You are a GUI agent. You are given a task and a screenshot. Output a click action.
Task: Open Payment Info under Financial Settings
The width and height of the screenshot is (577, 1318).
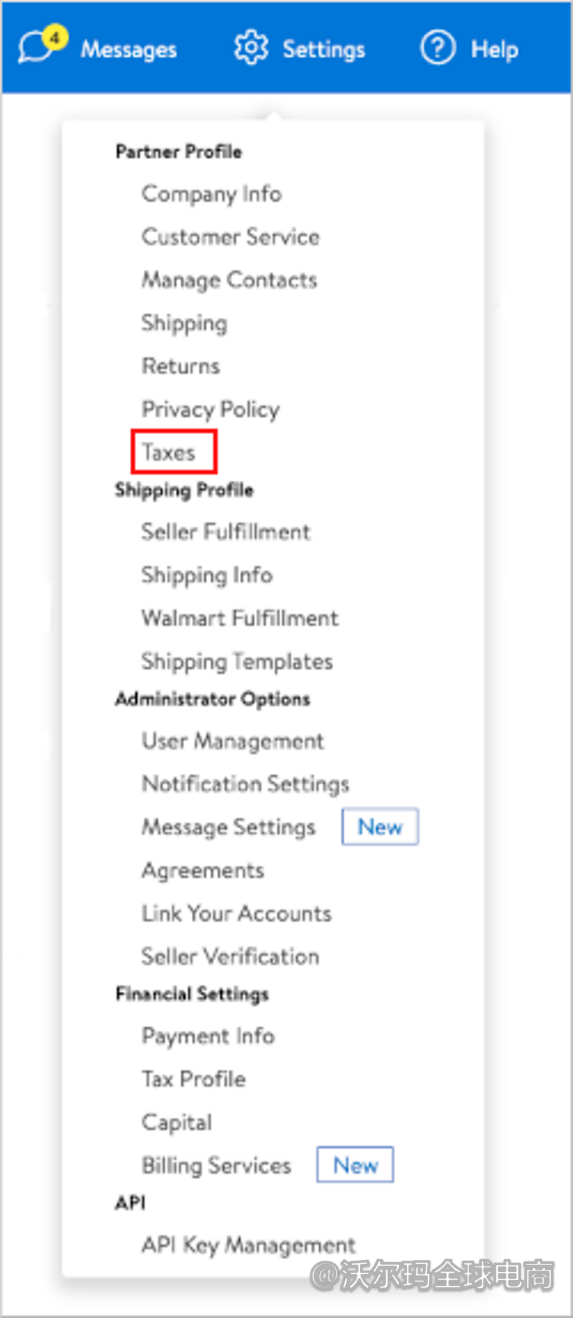point(208,1036)
